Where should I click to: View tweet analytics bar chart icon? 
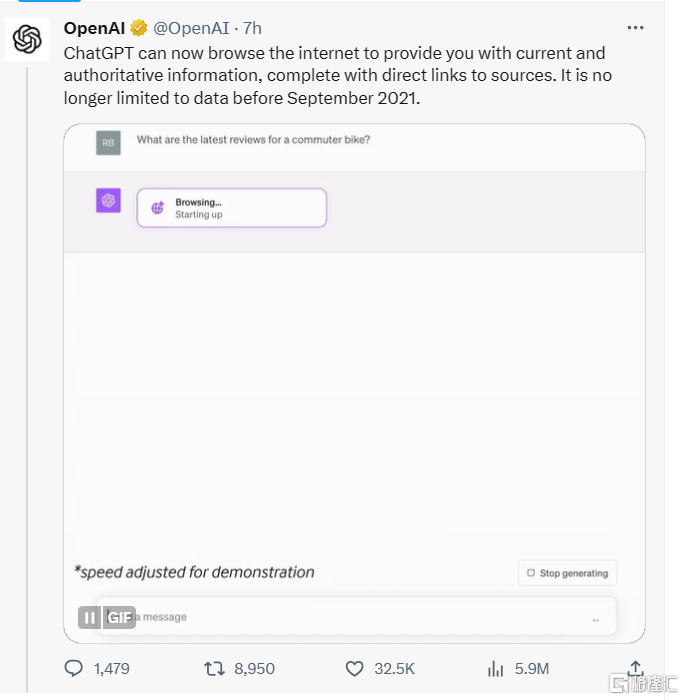pyautogui.click(x=495, y=668)
